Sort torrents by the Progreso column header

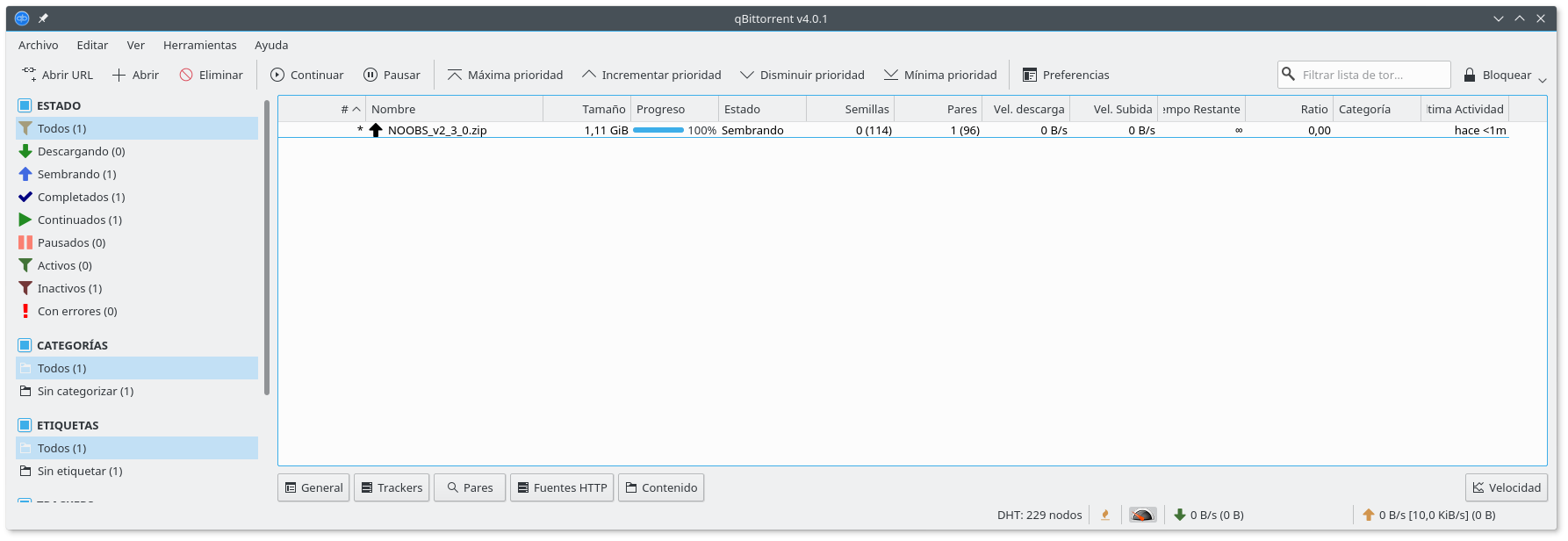[x=674, y=109]
